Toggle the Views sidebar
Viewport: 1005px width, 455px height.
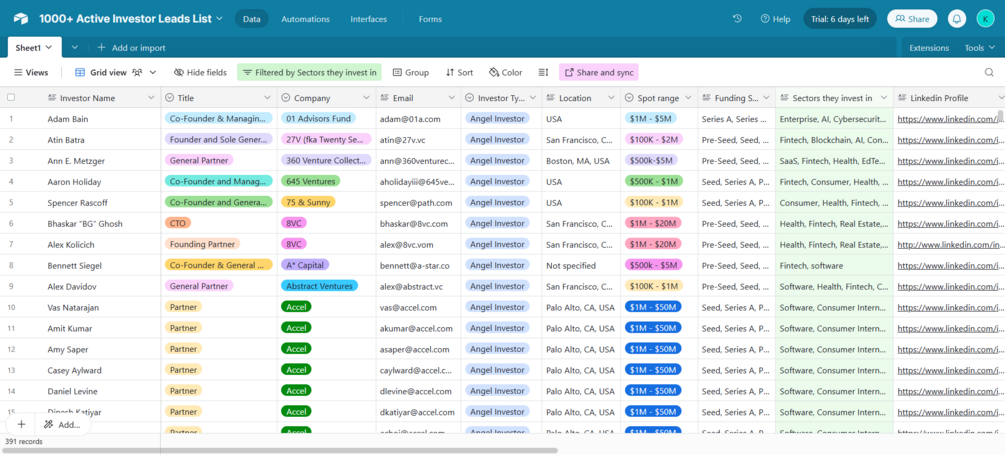pos(31,72)
